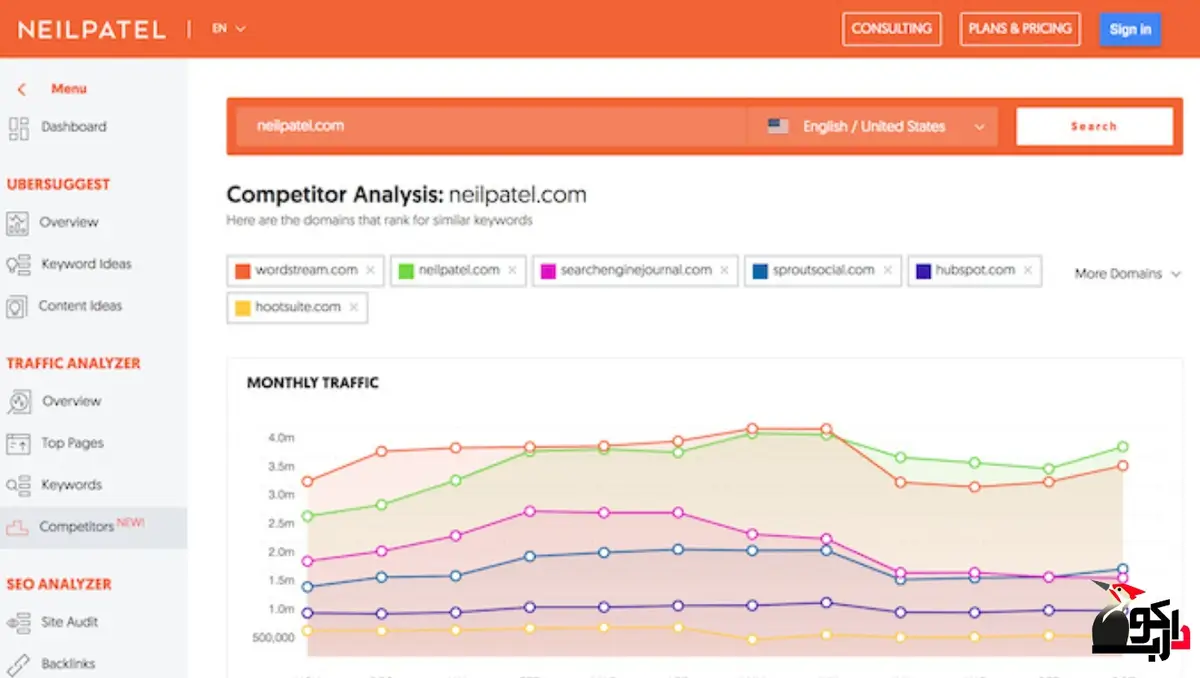This screenshot has height=678, width=1200.
Task: Click the Keyword Ideas icon
Action: pyautogui.click(x=18, y=265)
